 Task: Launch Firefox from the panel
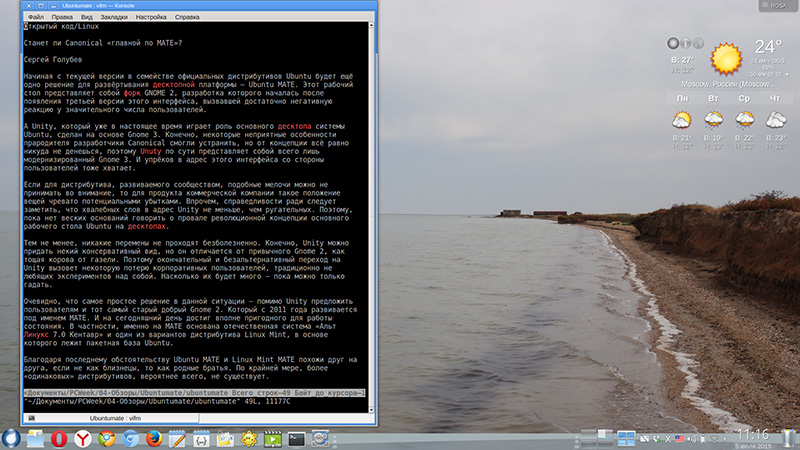click(x=154, y=439)
